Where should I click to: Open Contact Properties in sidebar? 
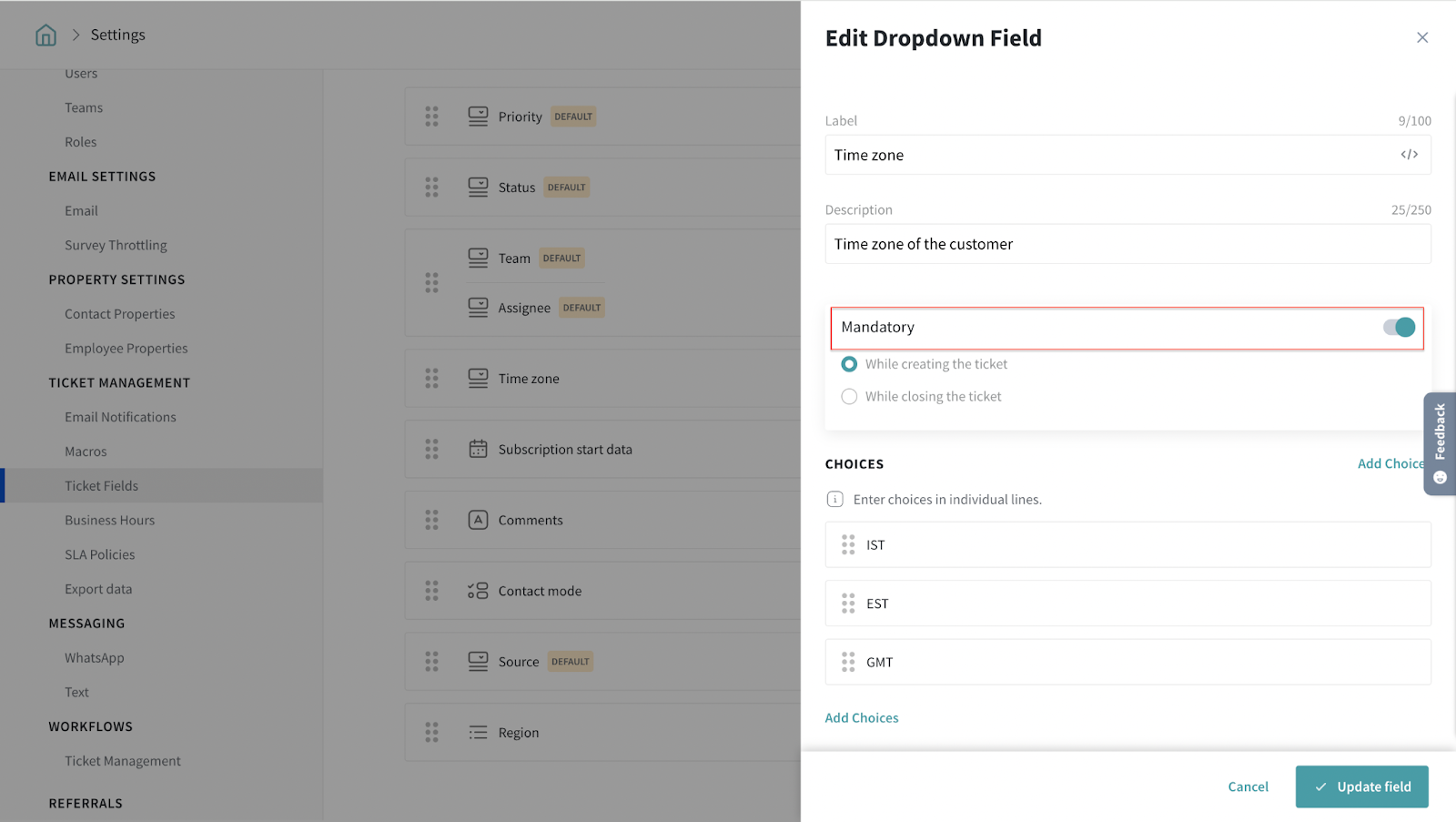[119, 314]
